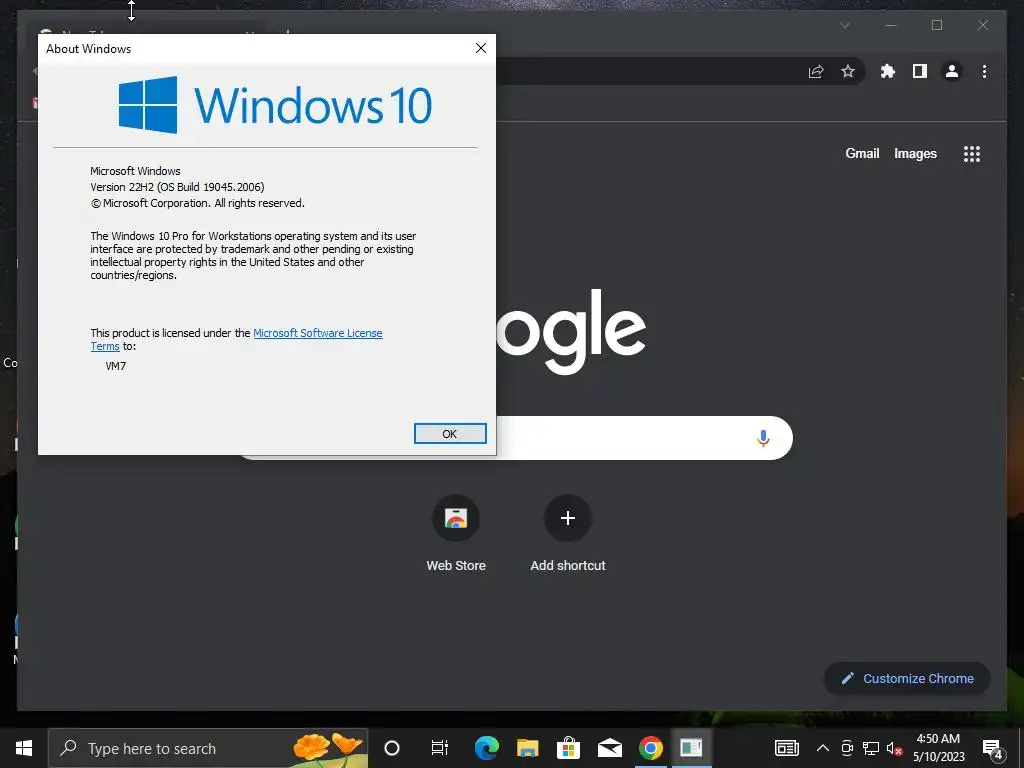
Task: Open News and interests on taskbar
Action: (787, 748)
